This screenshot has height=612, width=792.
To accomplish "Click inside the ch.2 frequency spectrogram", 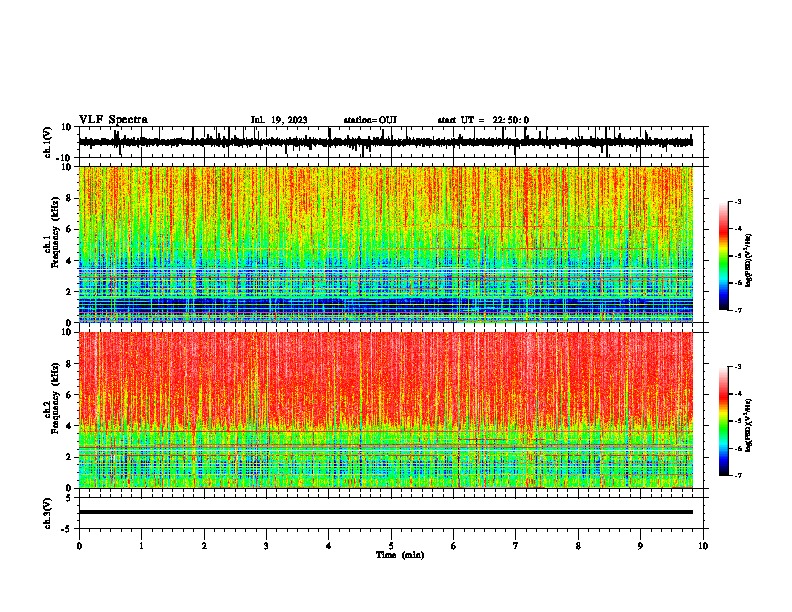I will [x=386, y=410].
